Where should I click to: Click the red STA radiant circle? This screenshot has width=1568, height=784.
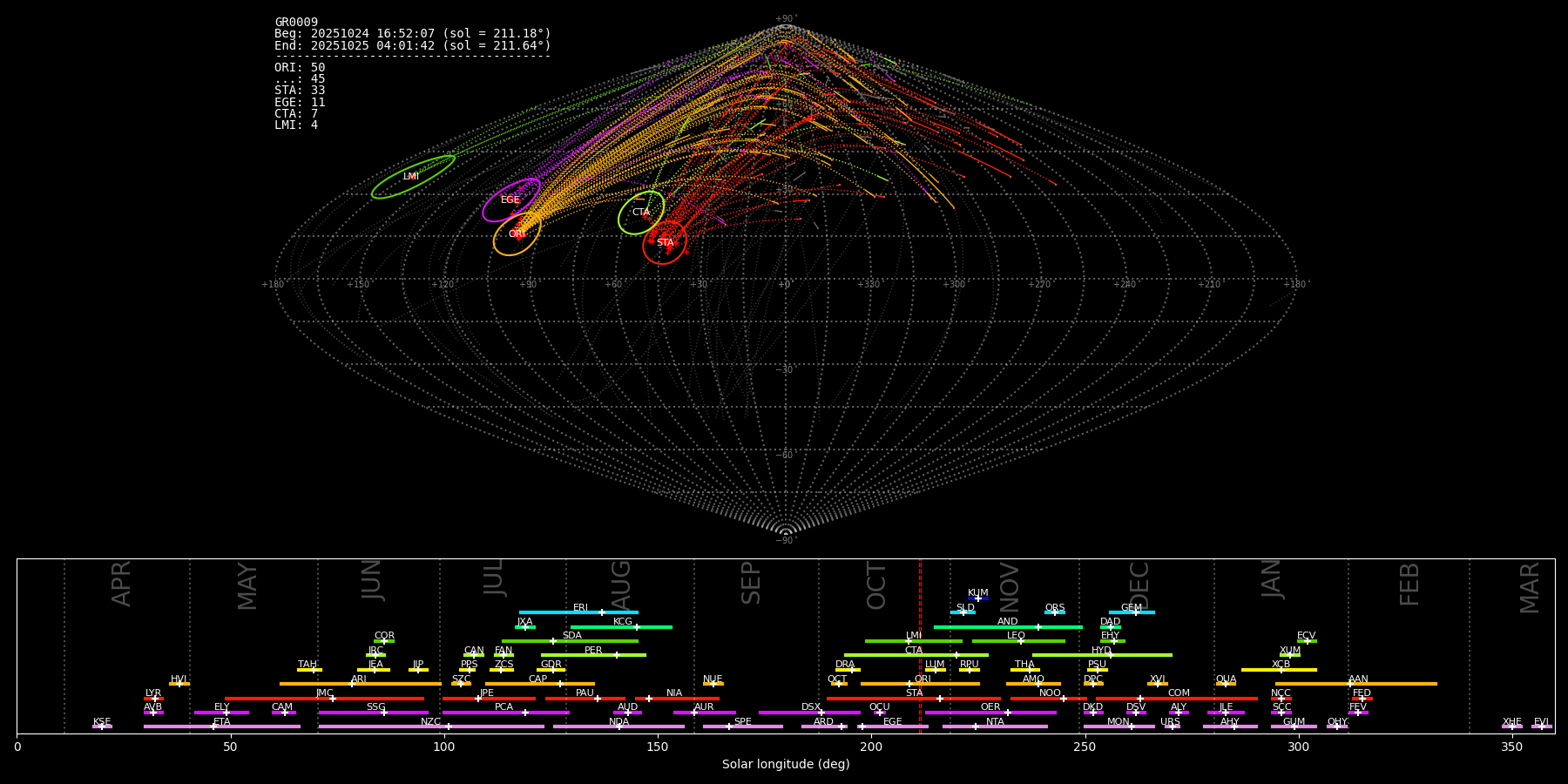point(665,242)
